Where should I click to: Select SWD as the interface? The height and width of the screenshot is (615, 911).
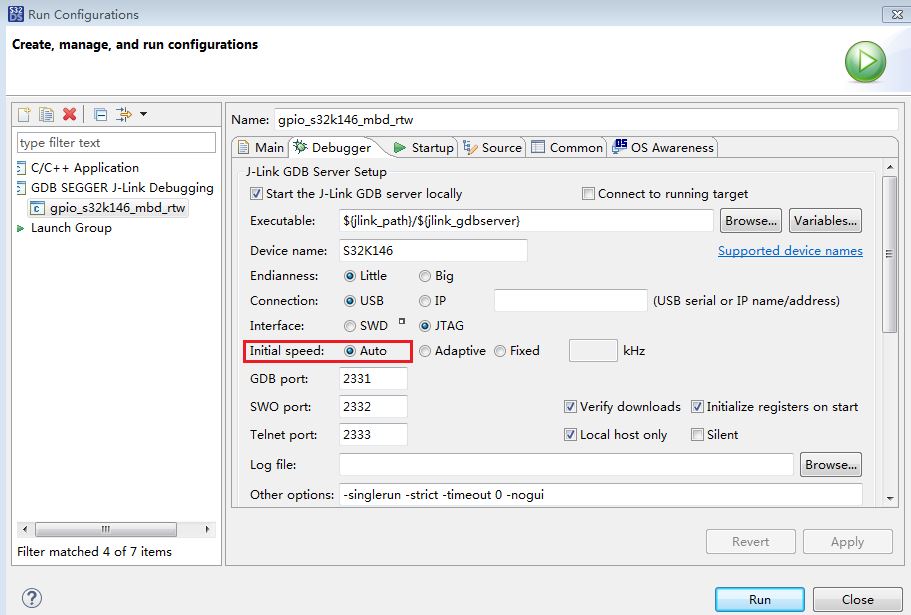coord(351,324)
